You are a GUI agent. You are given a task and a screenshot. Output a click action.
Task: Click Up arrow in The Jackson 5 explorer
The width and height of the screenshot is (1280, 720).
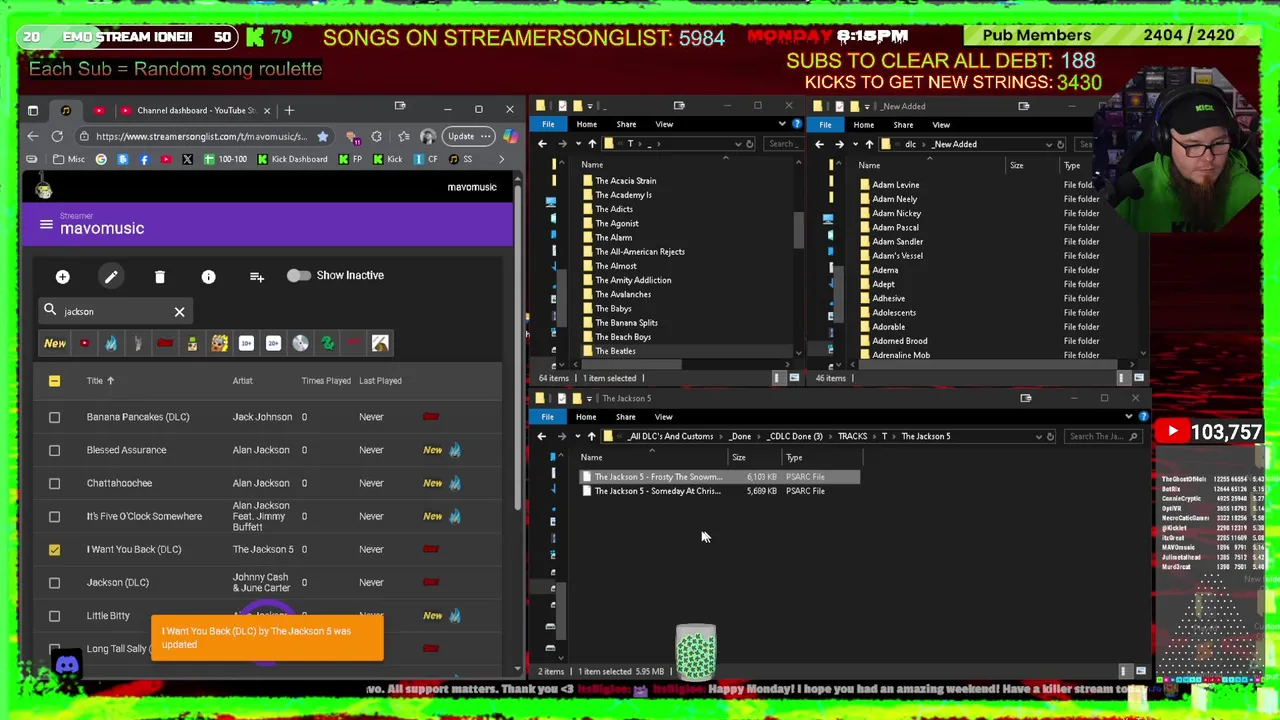pos(591,436)
